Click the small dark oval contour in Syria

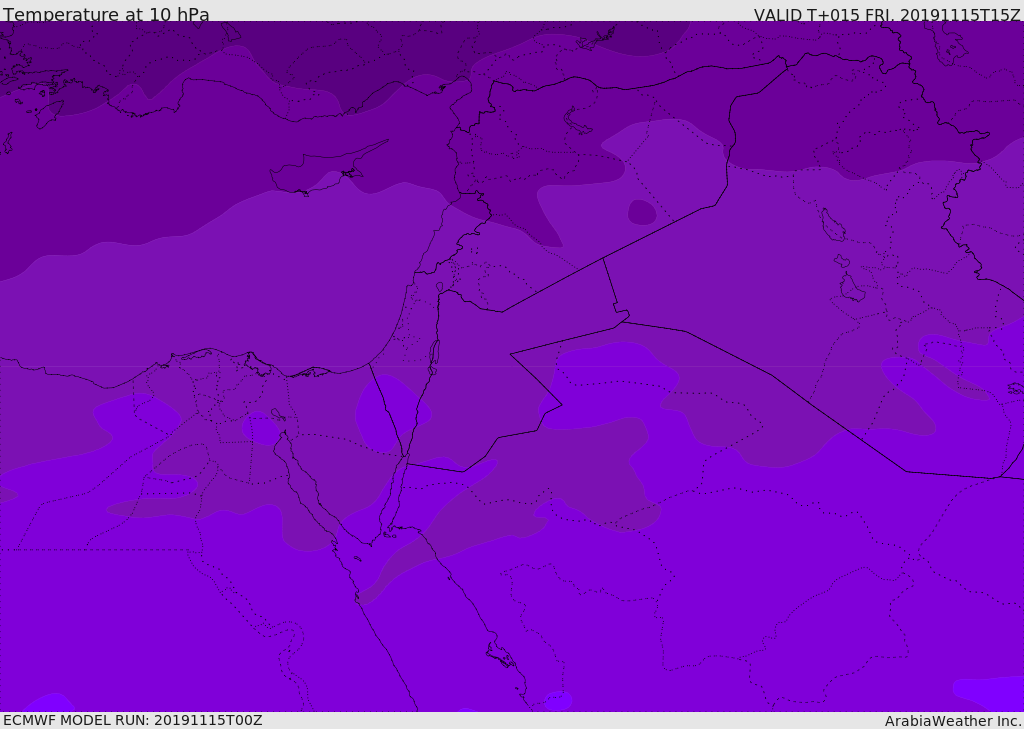642,212
